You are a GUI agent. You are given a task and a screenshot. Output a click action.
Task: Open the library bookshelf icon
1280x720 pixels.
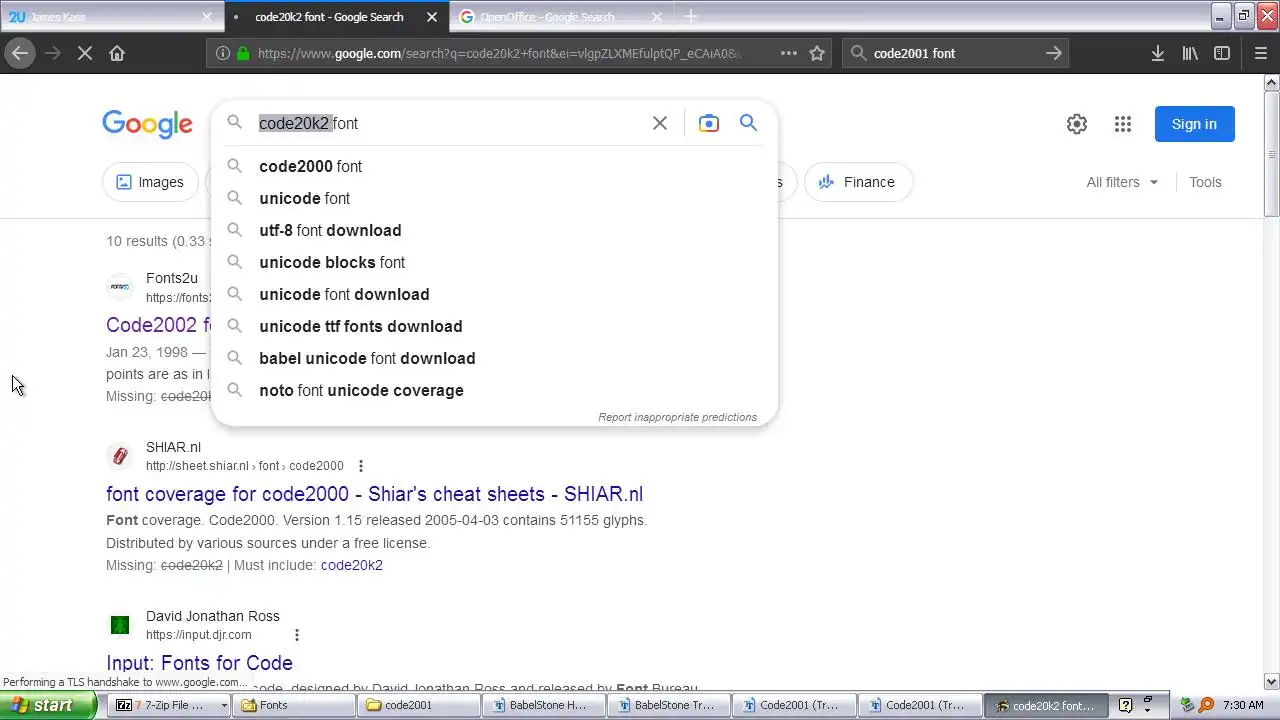click(1190, 53)
